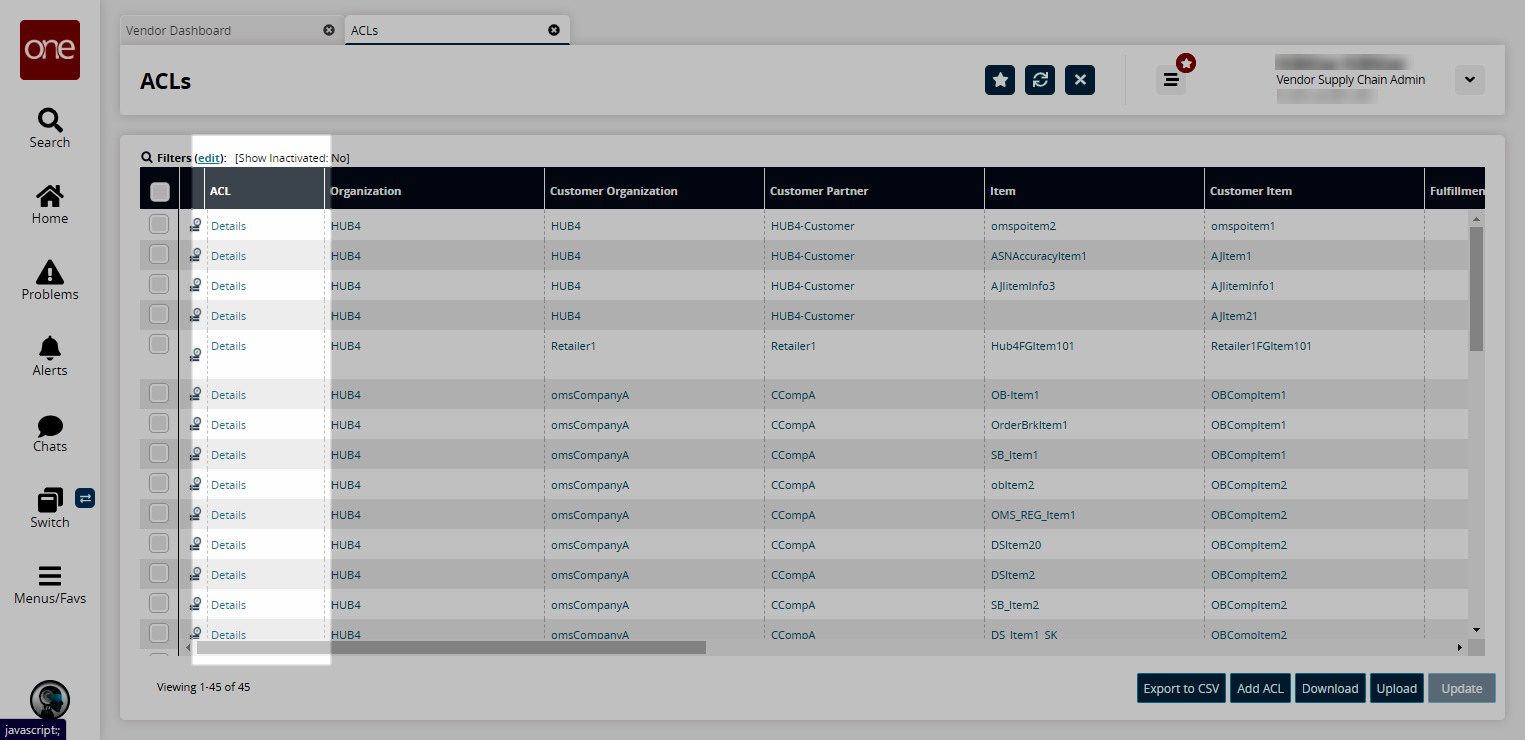Go to Home in the sidebar
Viewport: 1525px width, 740px height.
50,204
